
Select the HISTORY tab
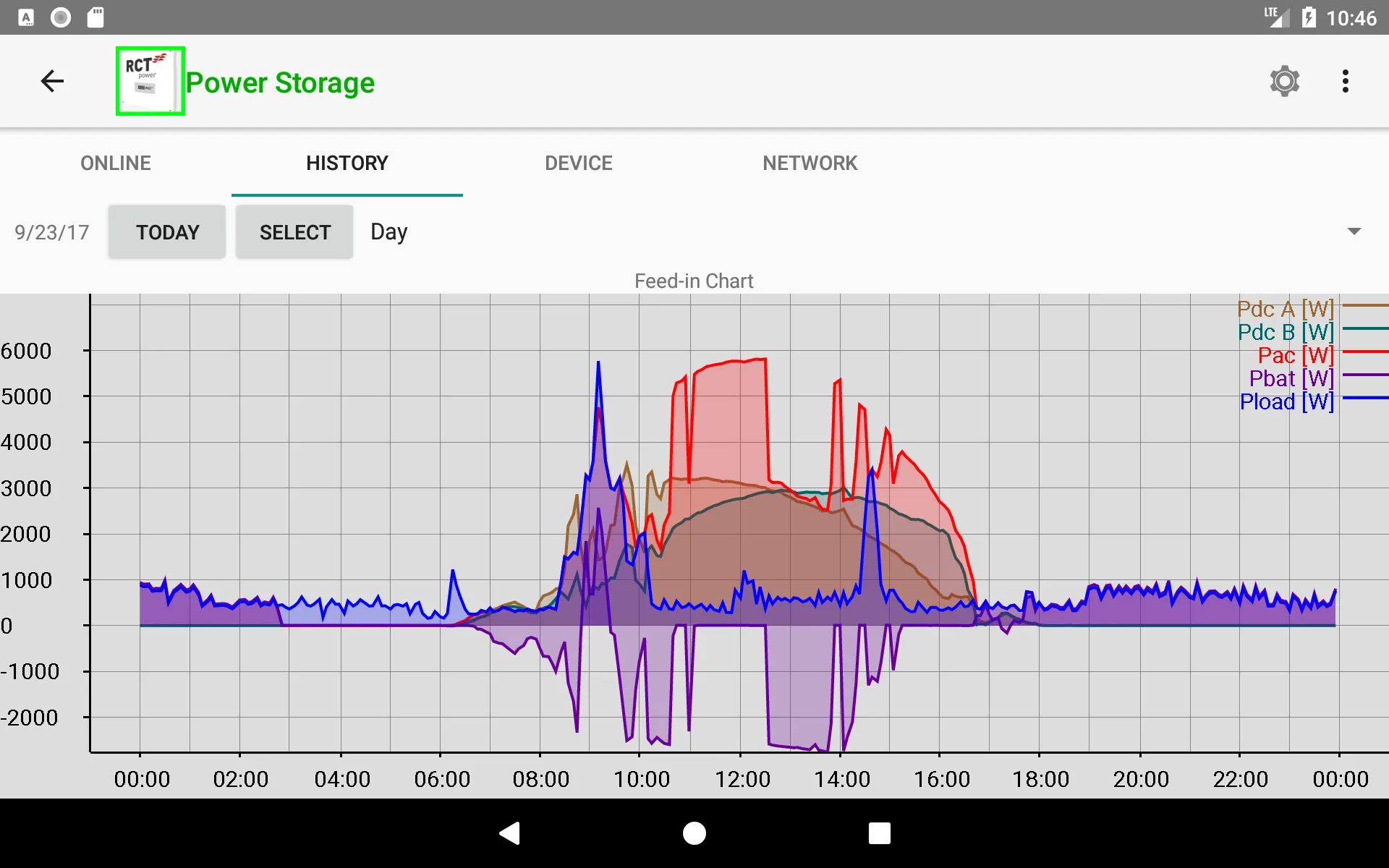click(347, 162)
